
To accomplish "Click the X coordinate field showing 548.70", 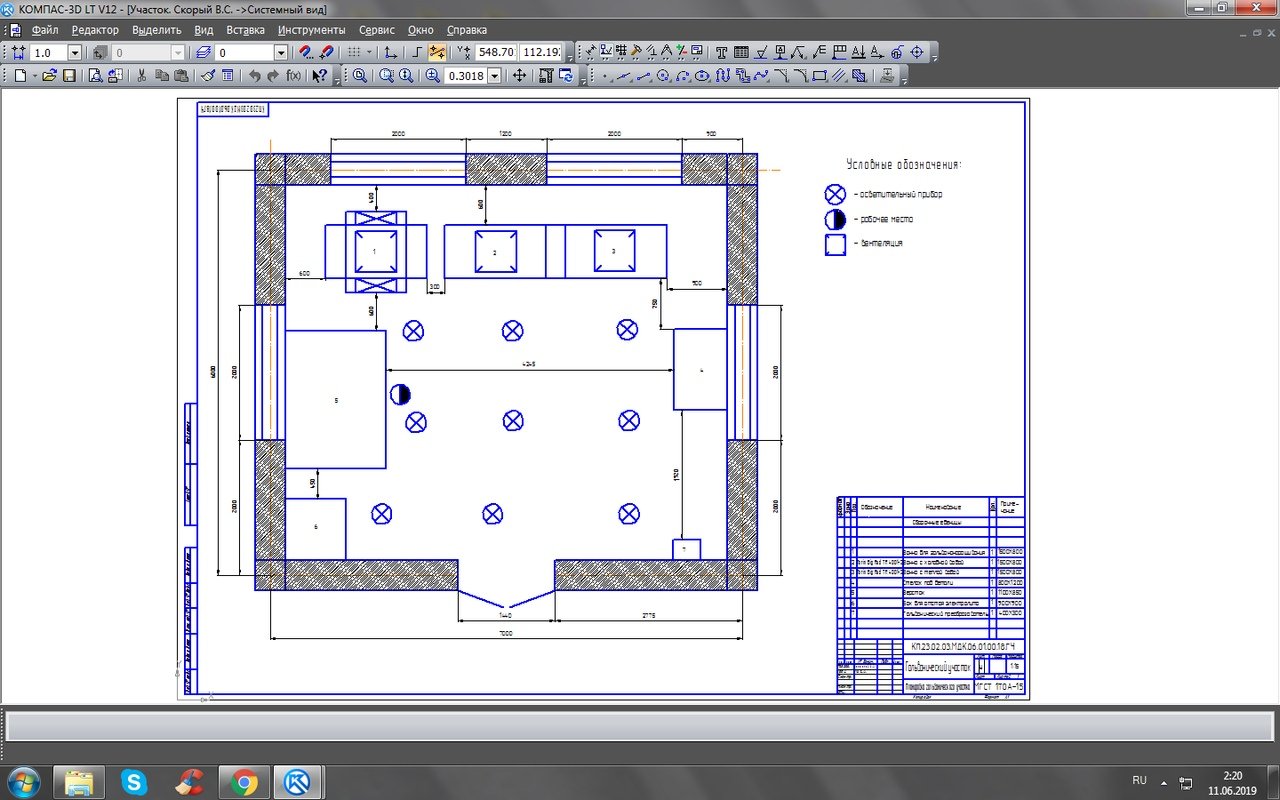I will [x=496, y=52].
